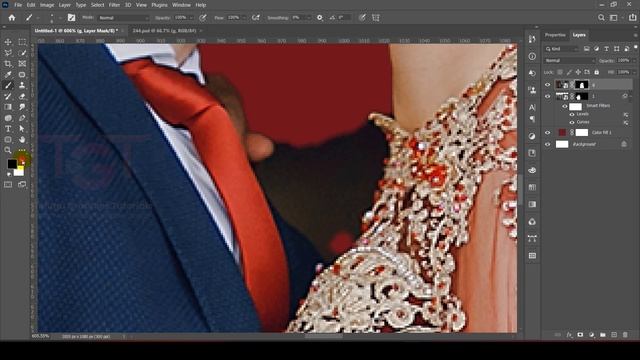Select the Rectangular Marquee tool
Viewport: 640px width, 360px height.
[22, 42]
